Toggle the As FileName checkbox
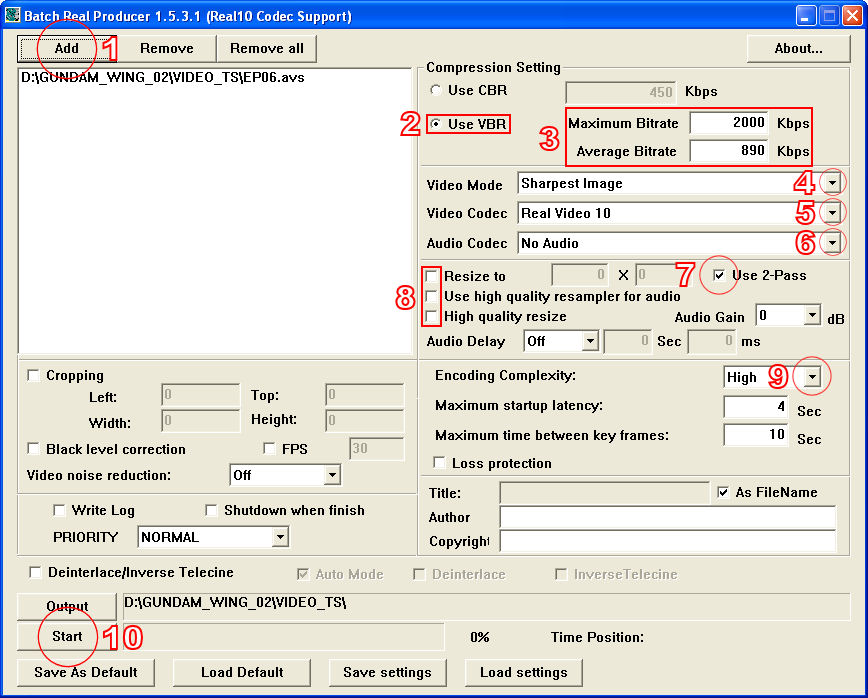The height and width of the screenshot is (698, 868). (x=723, y=492)
